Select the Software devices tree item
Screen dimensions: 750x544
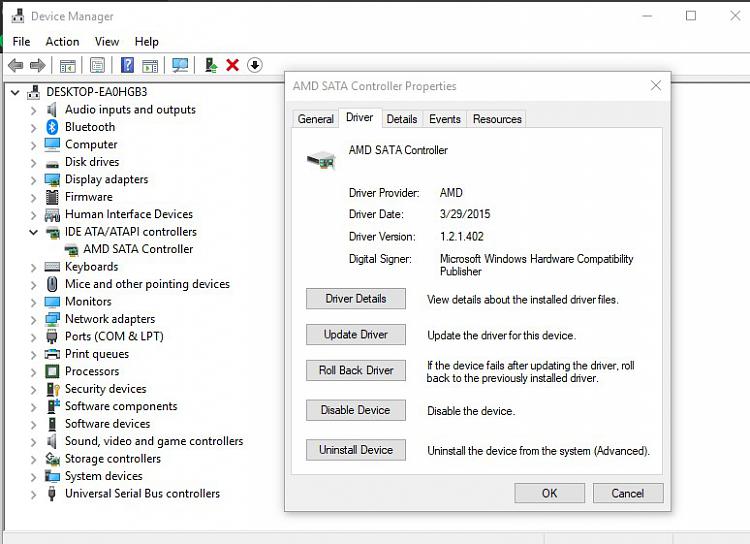107,424
